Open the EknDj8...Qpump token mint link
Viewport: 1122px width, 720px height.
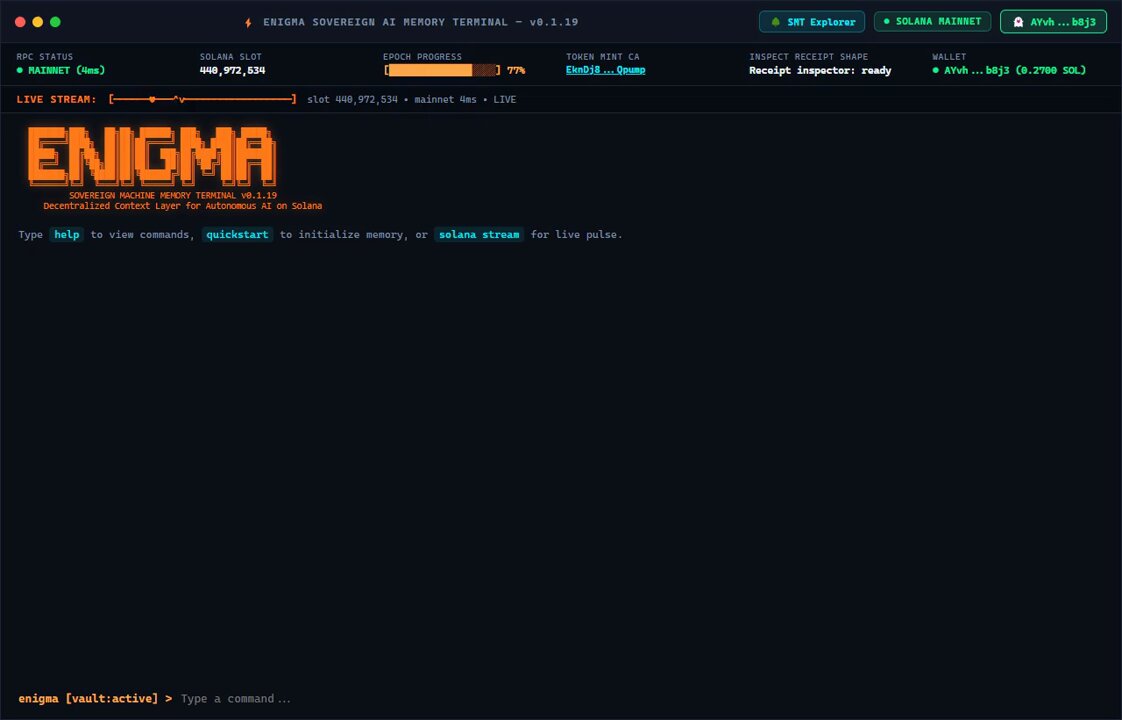tap(605, 70)
